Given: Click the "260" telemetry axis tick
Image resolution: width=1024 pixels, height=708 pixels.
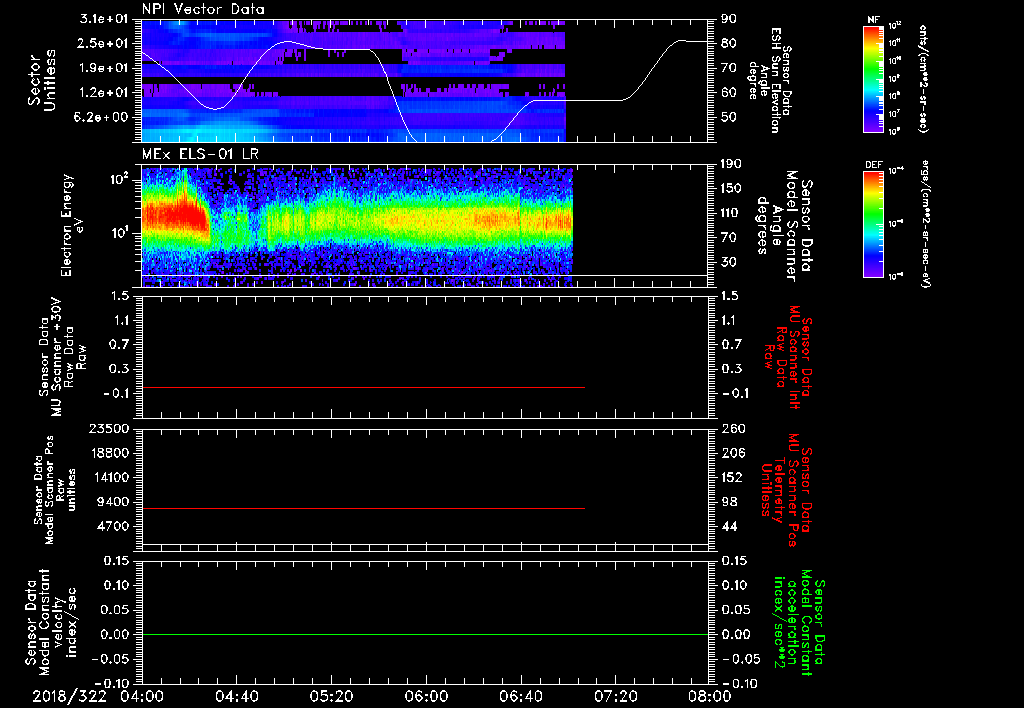Looking at the screenshot, I should point(733,428).
